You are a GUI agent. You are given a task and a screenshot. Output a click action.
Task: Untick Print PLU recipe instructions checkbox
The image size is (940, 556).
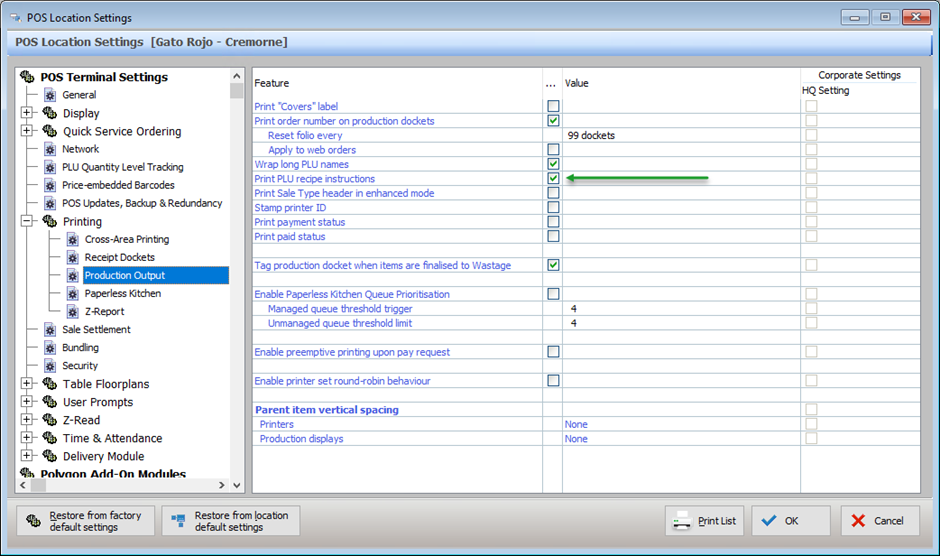553,178
